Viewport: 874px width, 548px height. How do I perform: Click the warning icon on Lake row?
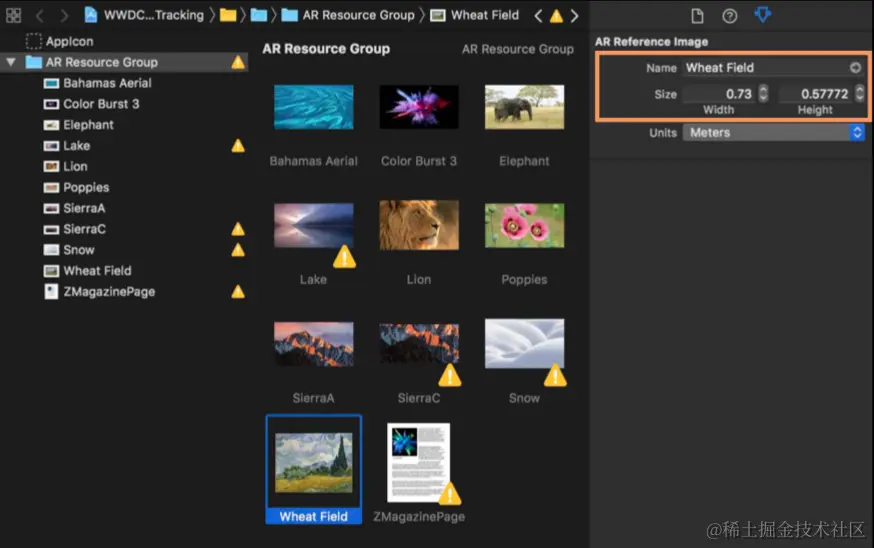(238, 146)
